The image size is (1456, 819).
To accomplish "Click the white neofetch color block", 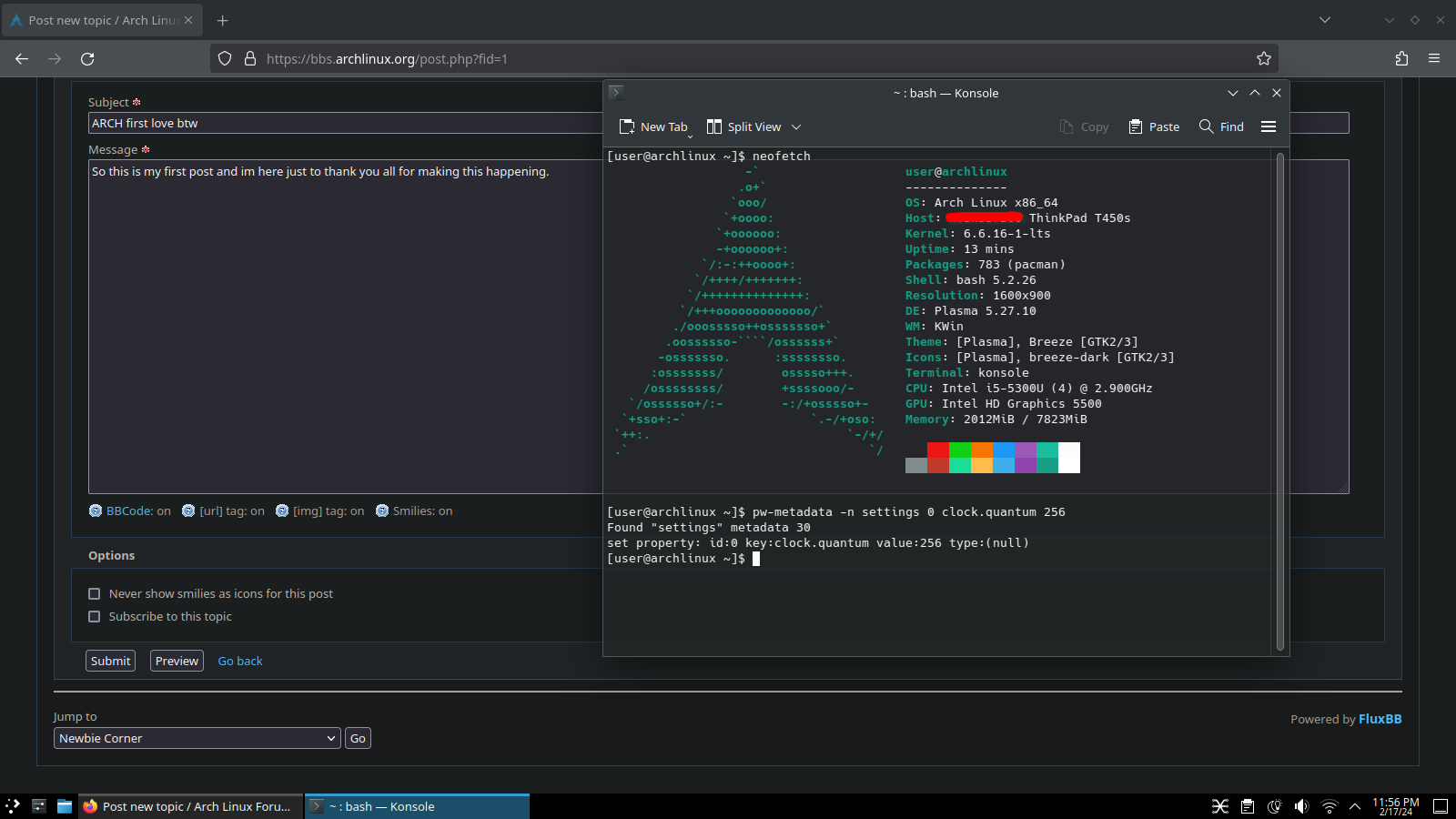I will pyautogui.click(x=1069, y=458).
